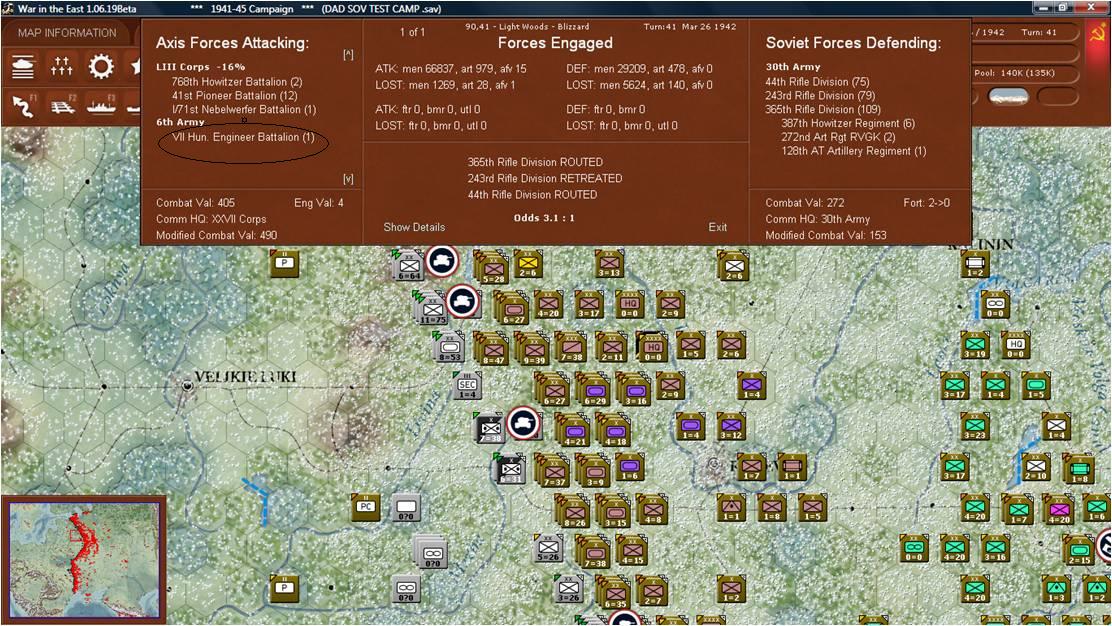Select the F2 rail mode track icon
This screenshot has height=626, width=1112.
click(x=62, y=106)
